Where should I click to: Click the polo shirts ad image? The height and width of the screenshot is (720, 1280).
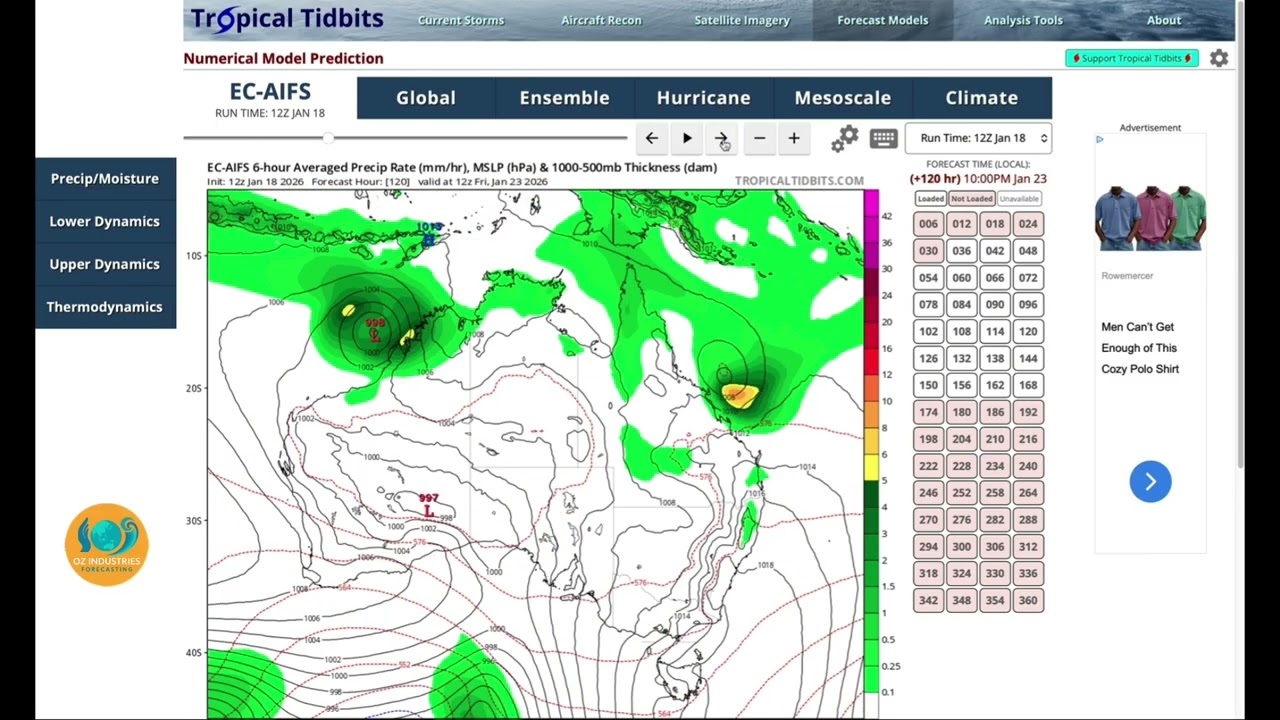pos(1150,217)
